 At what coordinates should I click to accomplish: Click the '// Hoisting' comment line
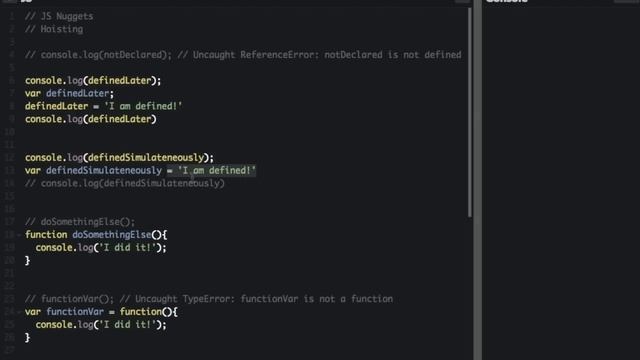(x=54, y=29)
